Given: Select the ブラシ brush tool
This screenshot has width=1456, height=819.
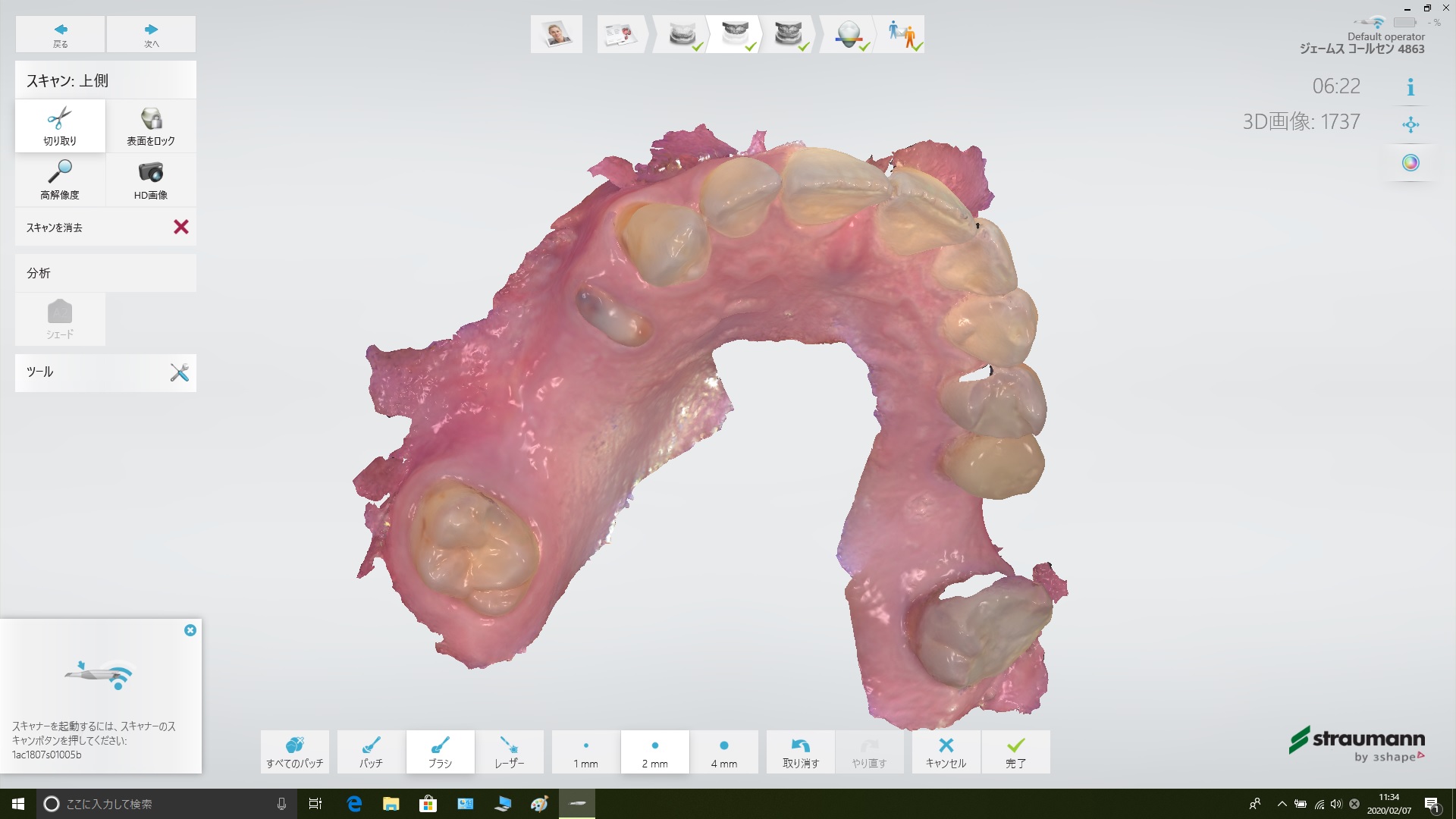Looking at the screenshot, I should point(440,752).
